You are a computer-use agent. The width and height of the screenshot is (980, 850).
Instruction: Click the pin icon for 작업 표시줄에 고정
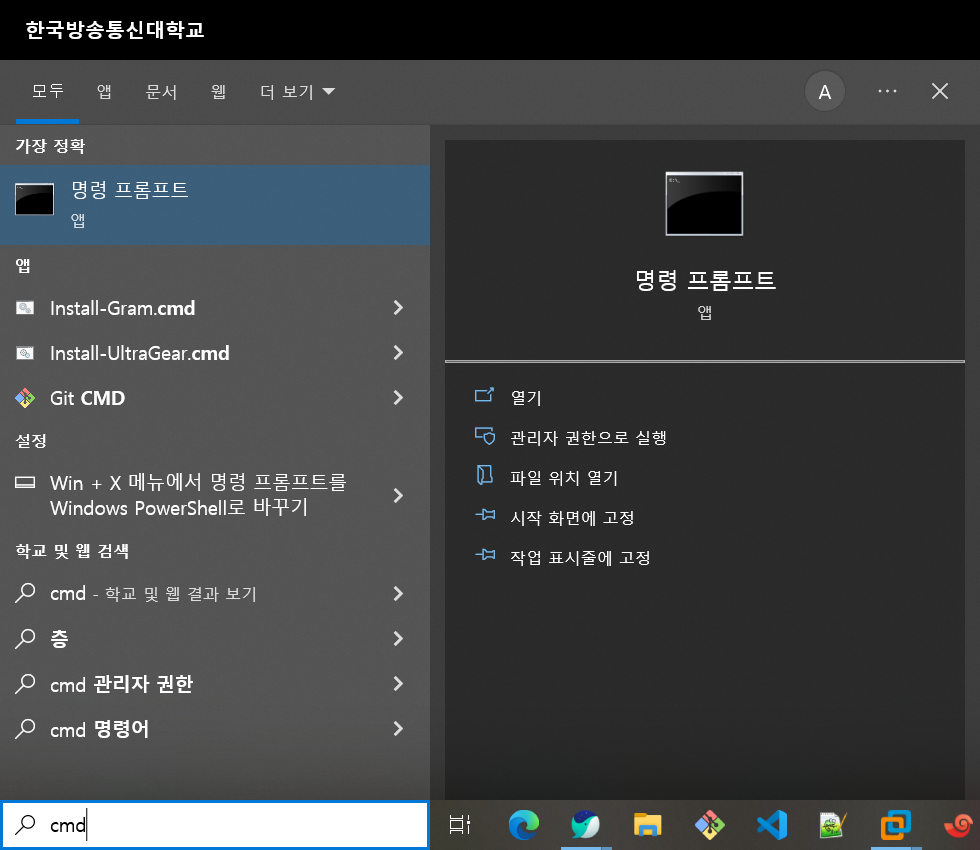click(x=485, y=554)
